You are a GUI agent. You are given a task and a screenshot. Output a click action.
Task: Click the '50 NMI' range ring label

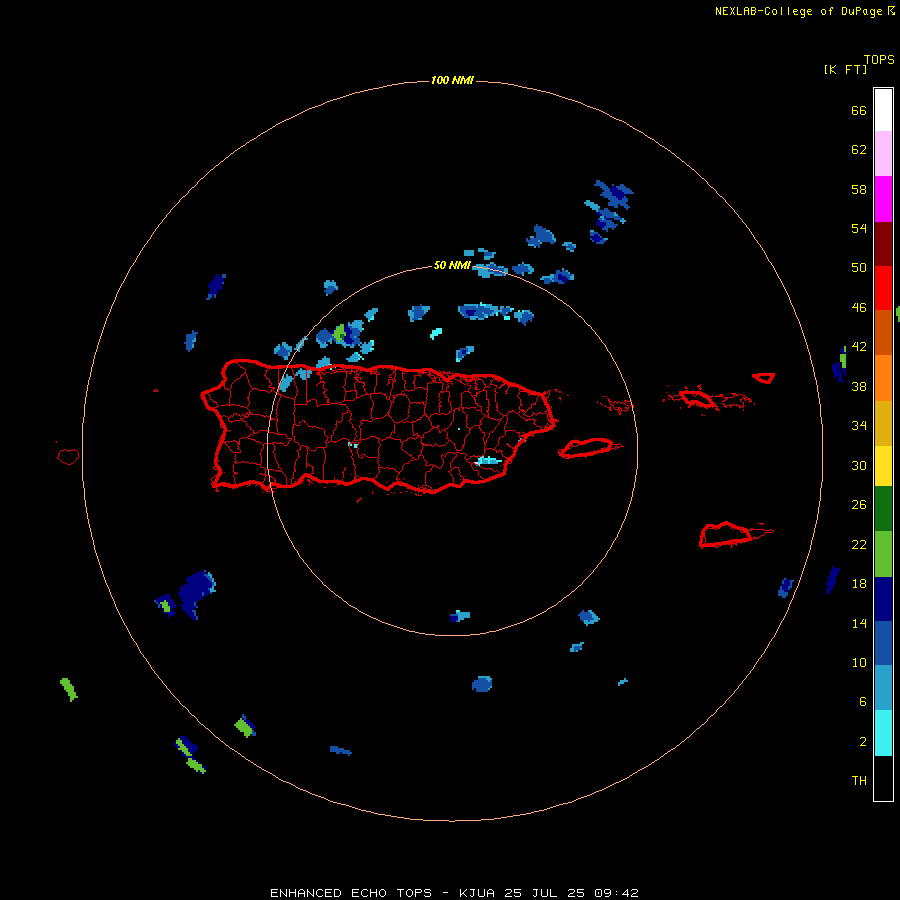click(x=452, y=265)
